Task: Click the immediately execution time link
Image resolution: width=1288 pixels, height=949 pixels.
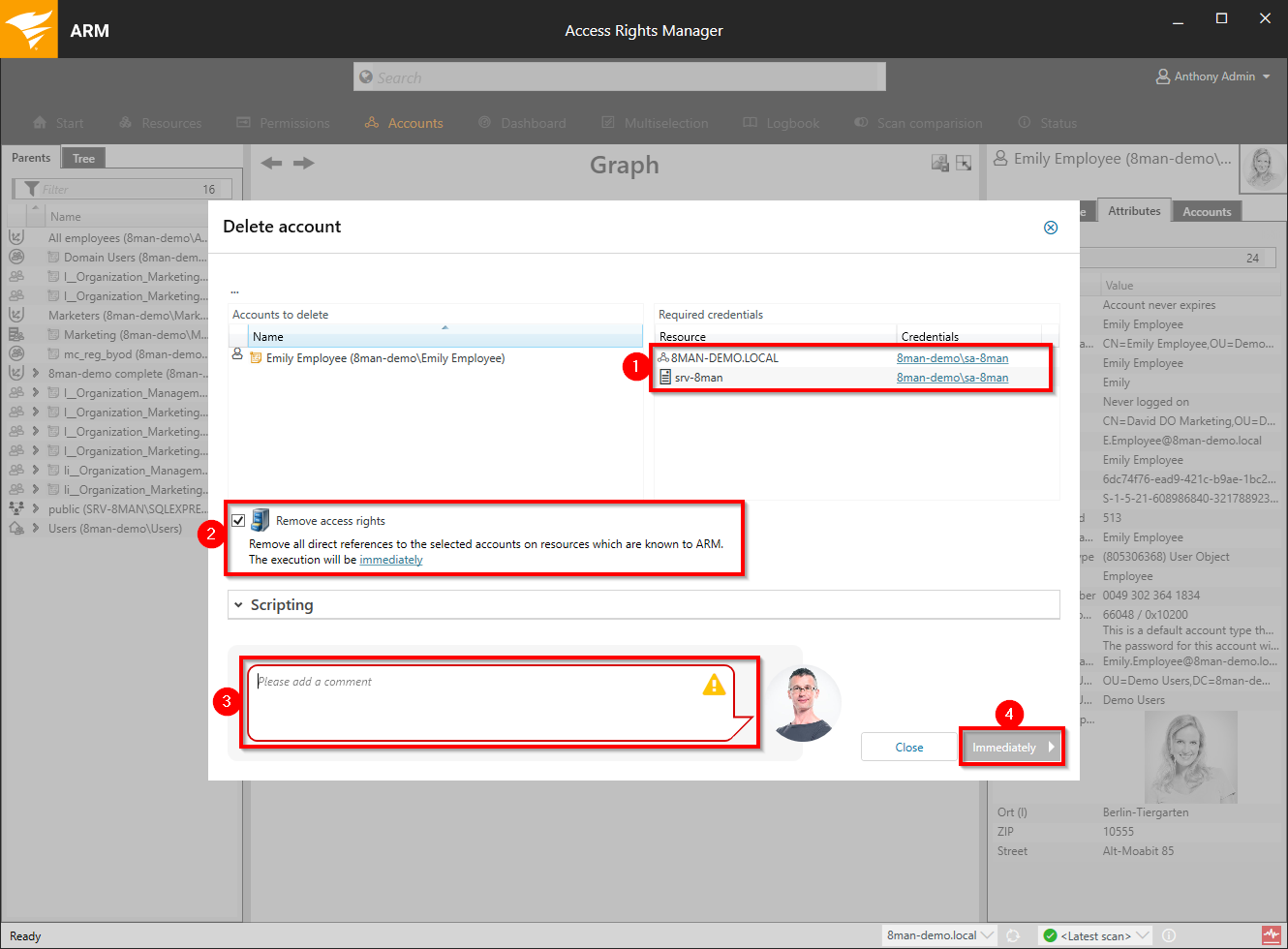Action: [x=391, y=560]
